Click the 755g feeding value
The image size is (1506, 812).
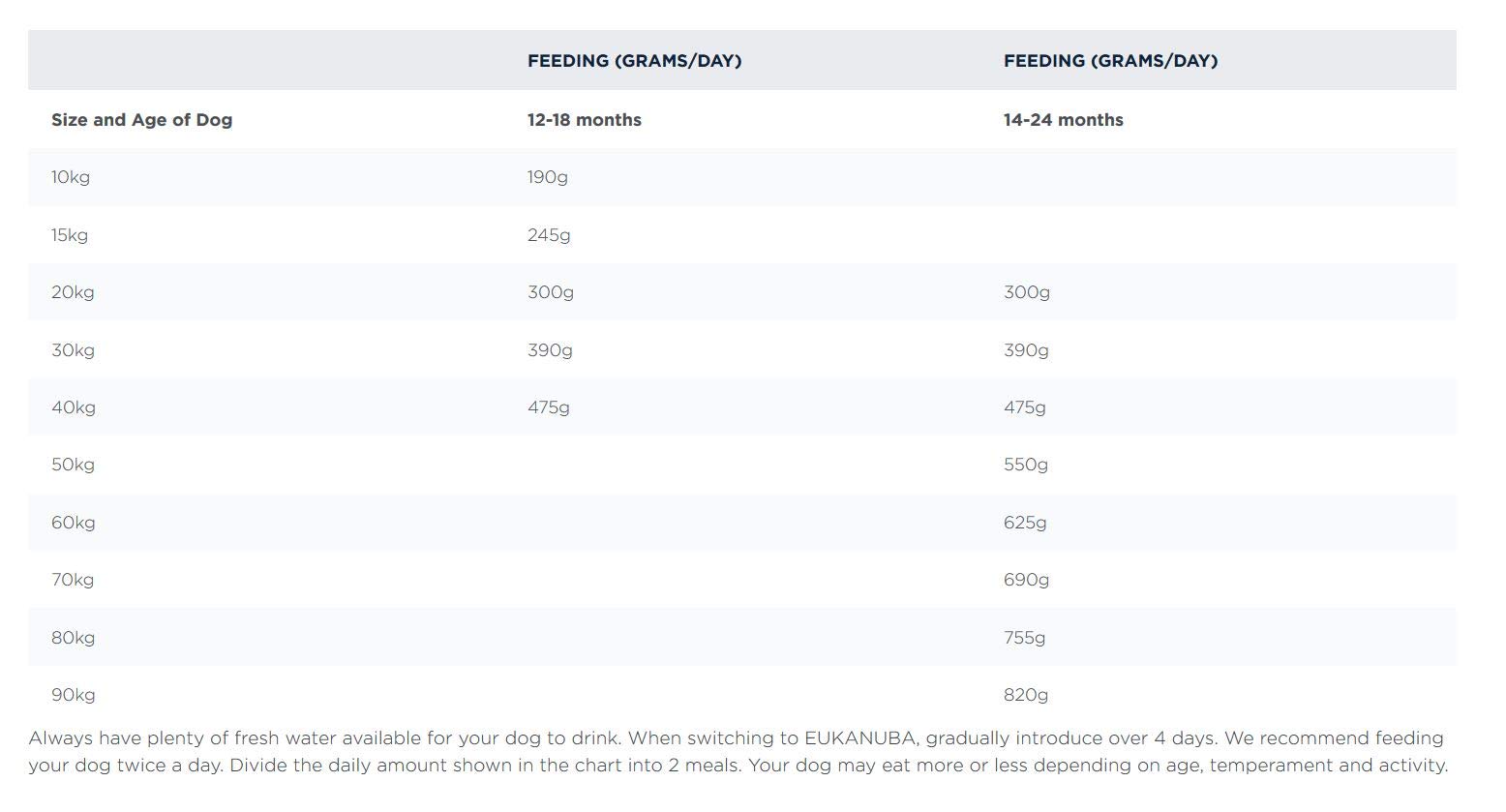[x=1024, y=638]
